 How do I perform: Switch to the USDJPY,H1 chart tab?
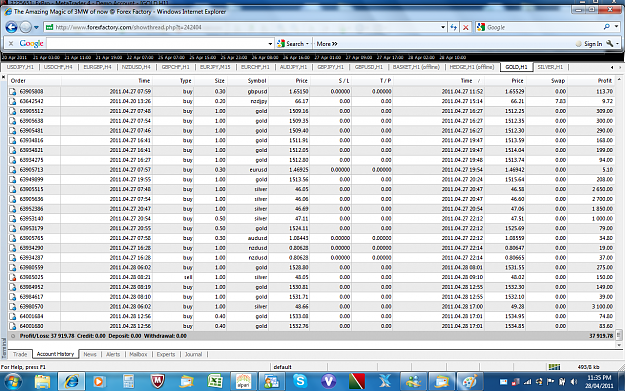point(20,67)
